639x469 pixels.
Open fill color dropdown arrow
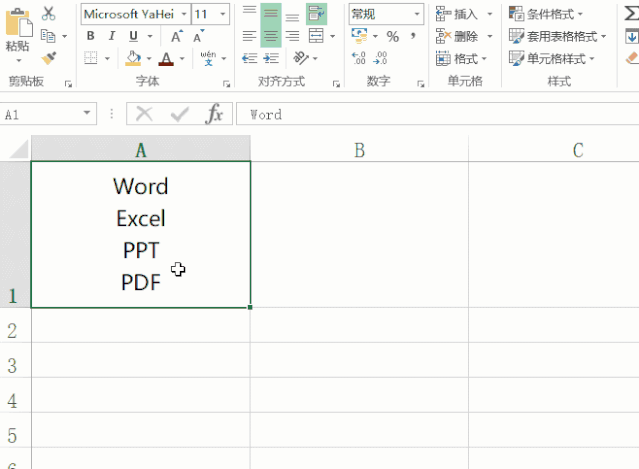149,59
